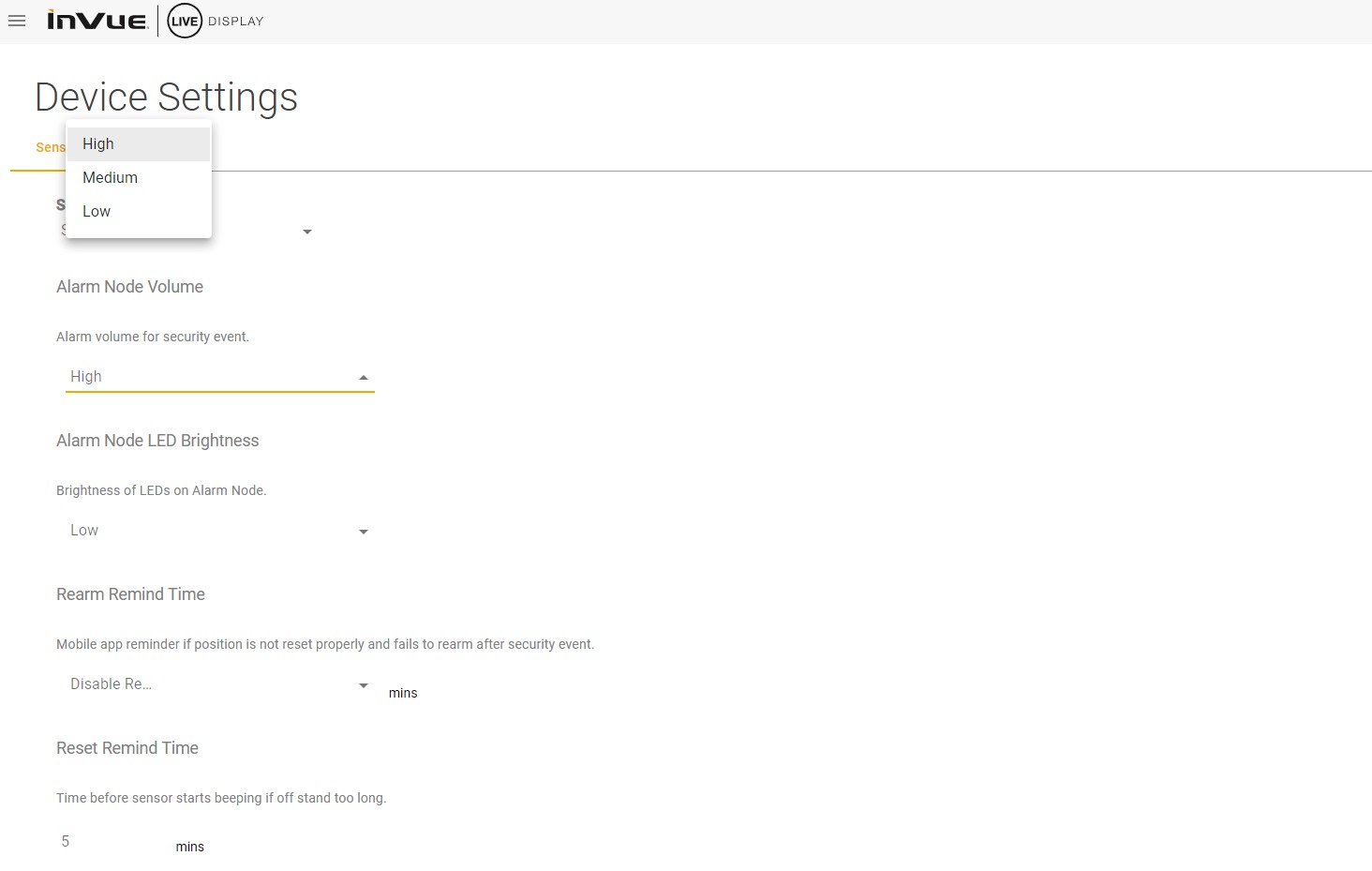Image resolution: width=1372 pixels, height=871 pixels.
Task: Click the InVue logo
Action: (97, 21)
